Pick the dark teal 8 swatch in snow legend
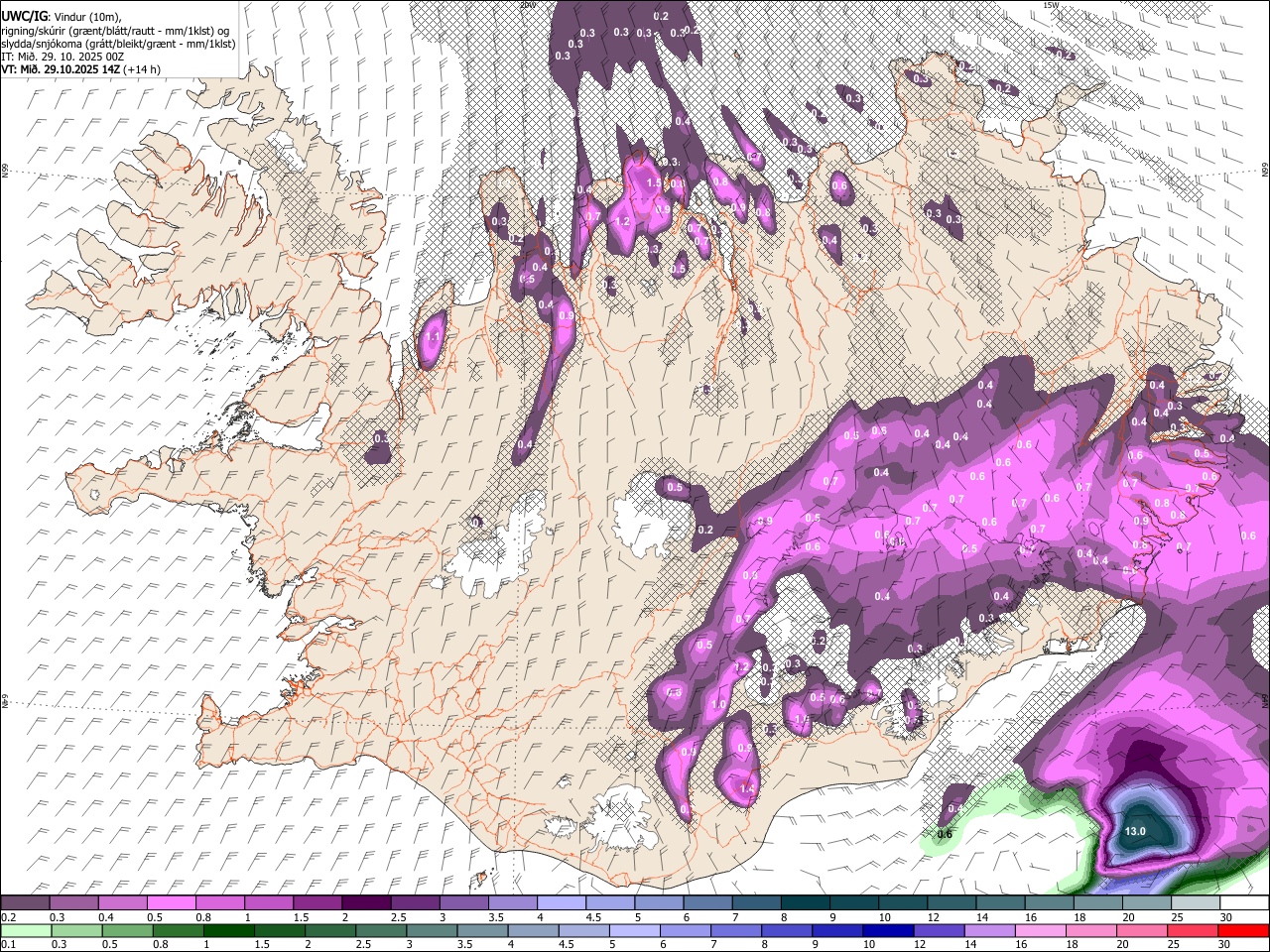 click(x=805, y=903)
